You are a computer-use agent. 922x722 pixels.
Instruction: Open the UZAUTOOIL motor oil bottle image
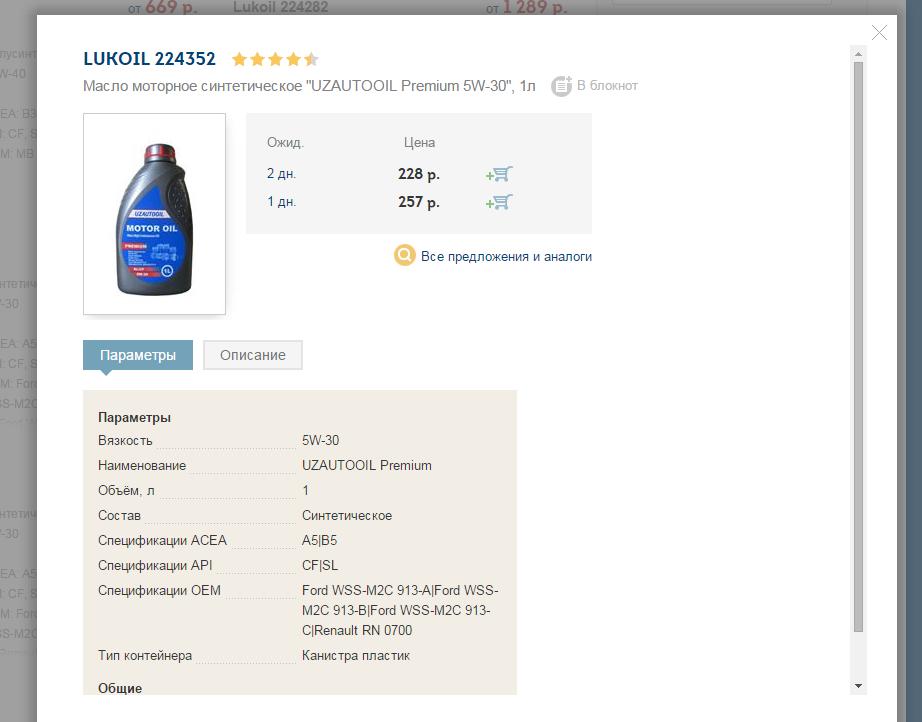tap(155, 214)
